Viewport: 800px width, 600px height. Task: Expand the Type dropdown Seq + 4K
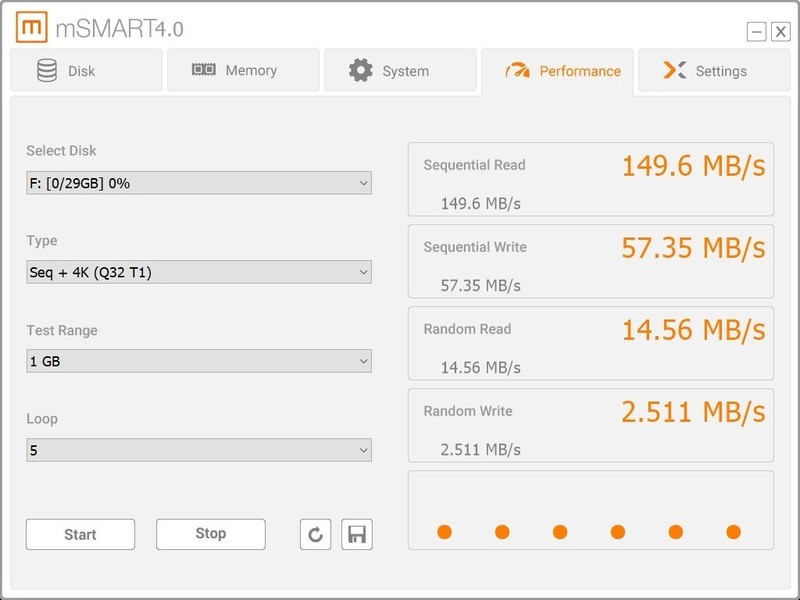(199, 272)
